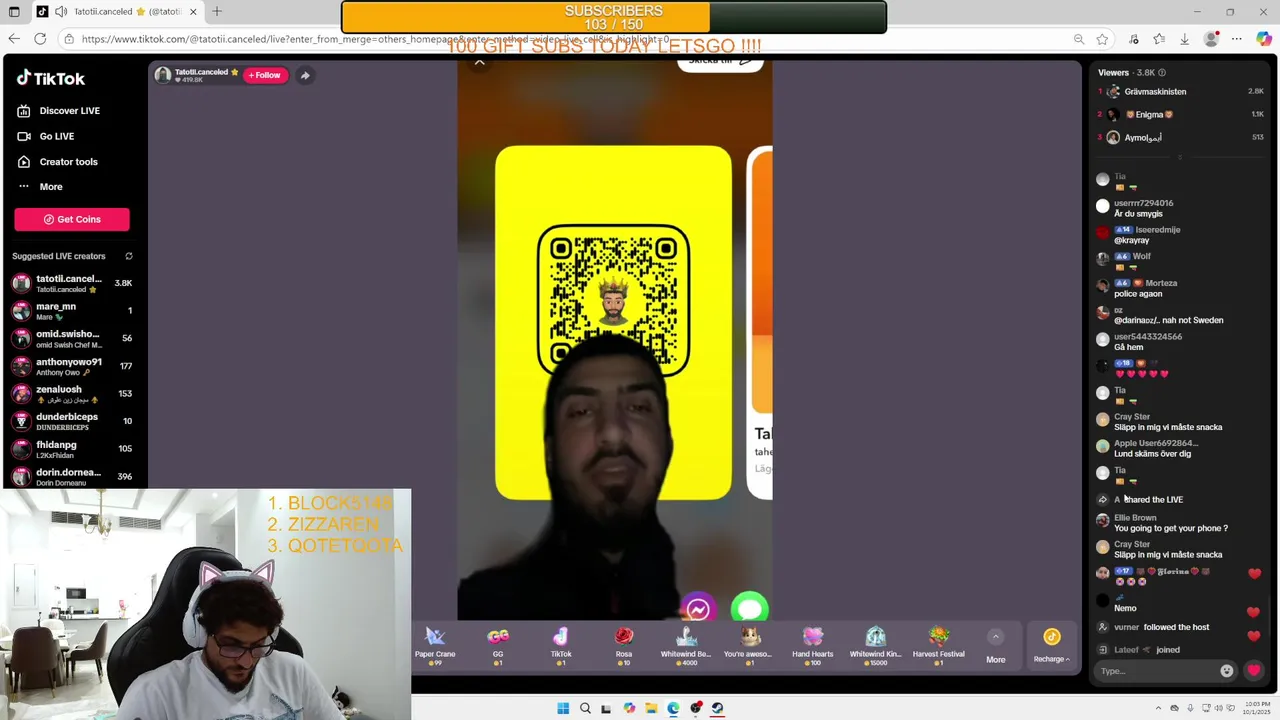Viewport: 1280px width, 720px height.
Task: Add page to favorites star
Action: tap(1102, 39)
